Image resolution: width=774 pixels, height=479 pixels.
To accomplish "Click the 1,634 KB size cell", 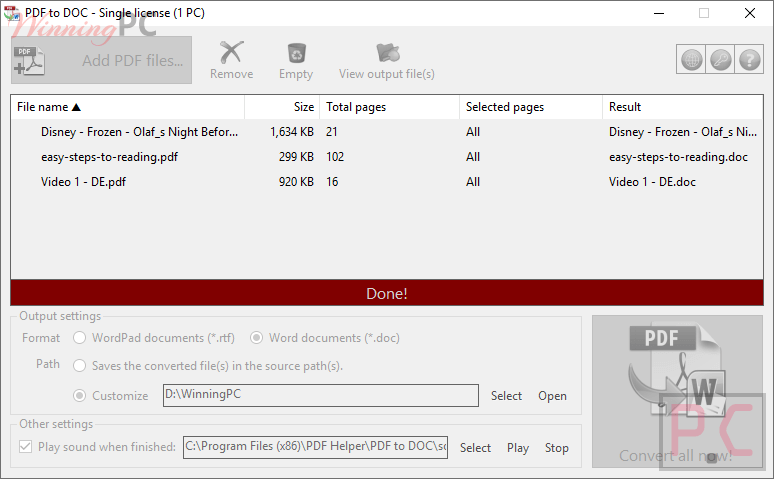I will (292, 132).
